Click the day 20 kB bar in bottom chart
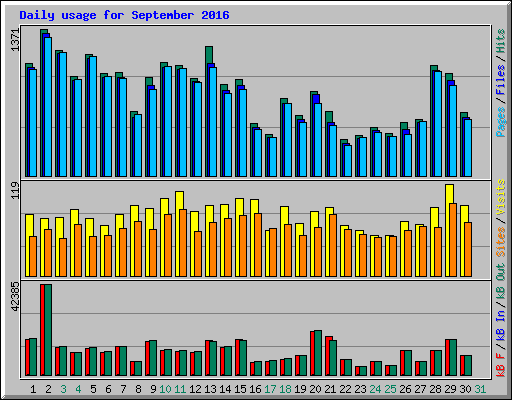The height and width of the screenshot is (400, 512). pos(318,353)
